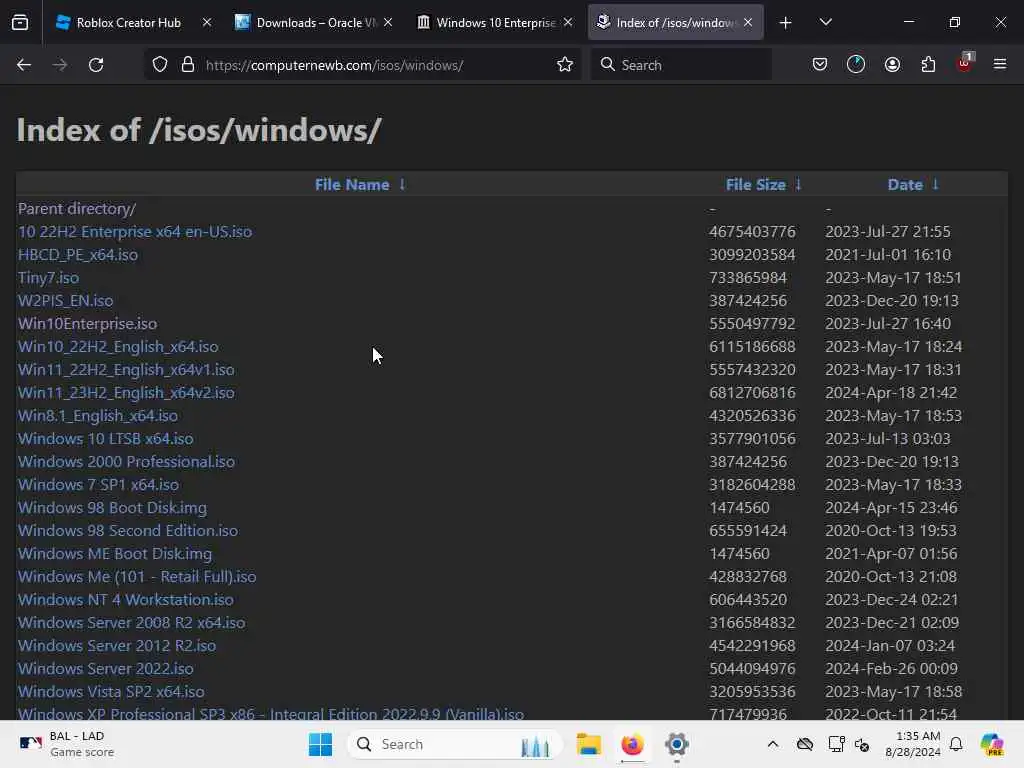Click the taskbar Search box
Viewport: 1024px width, 768px height.
coord(455,744)
